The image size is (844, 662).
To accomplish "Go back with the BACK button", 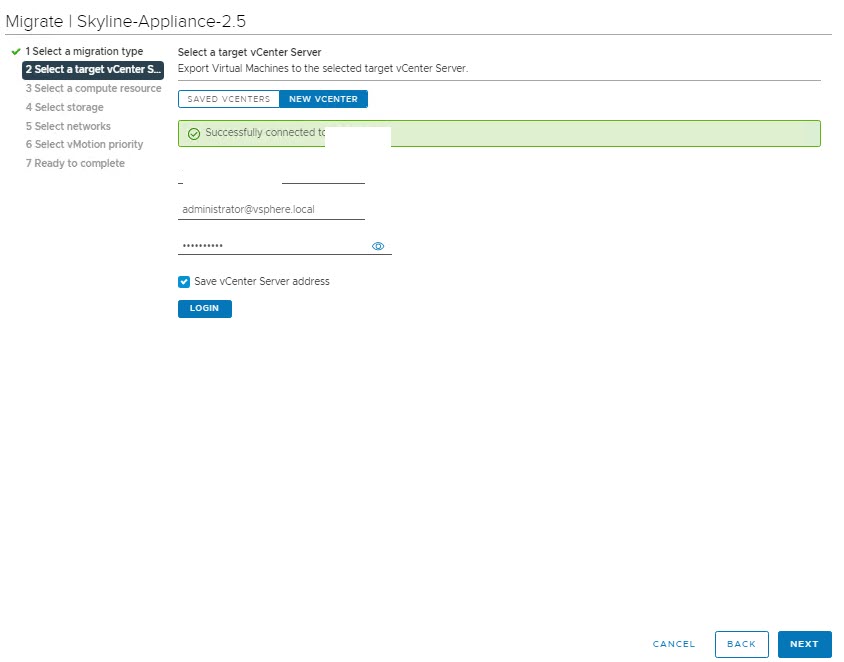I will pyautogui.click(x=741, y=644).
